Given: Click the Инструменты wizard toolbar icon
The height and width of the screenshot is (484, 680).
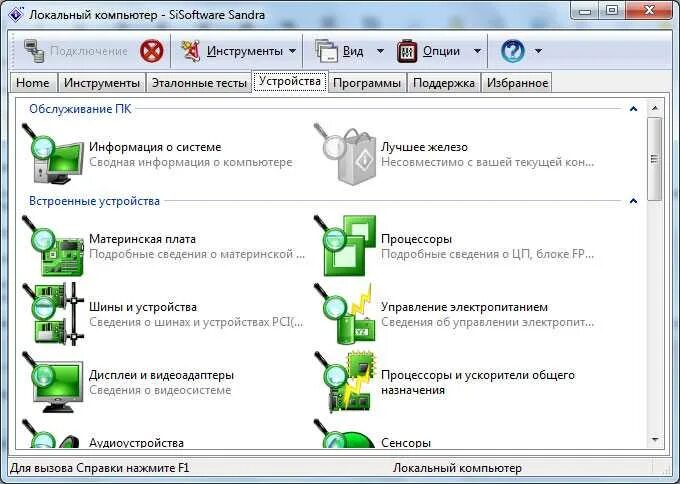Looking at the screenshot, I should click(x=190, y=51).
